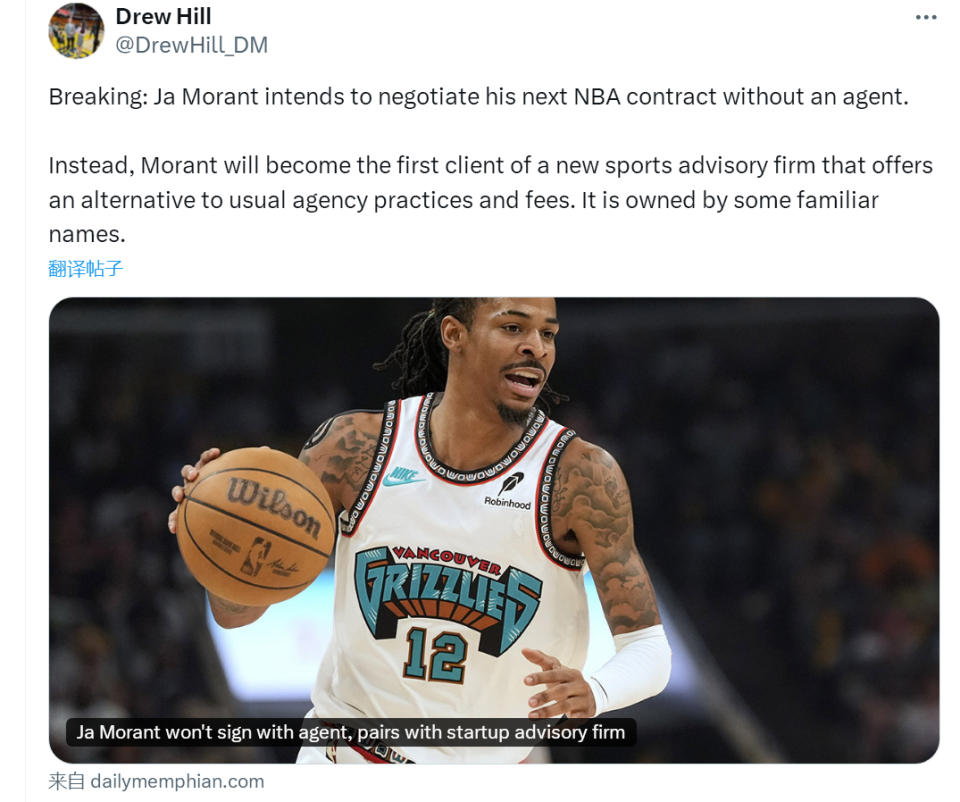Open the dailymemphian.com source link
This screenshot has width=960, height=802.
click(177, 781)
